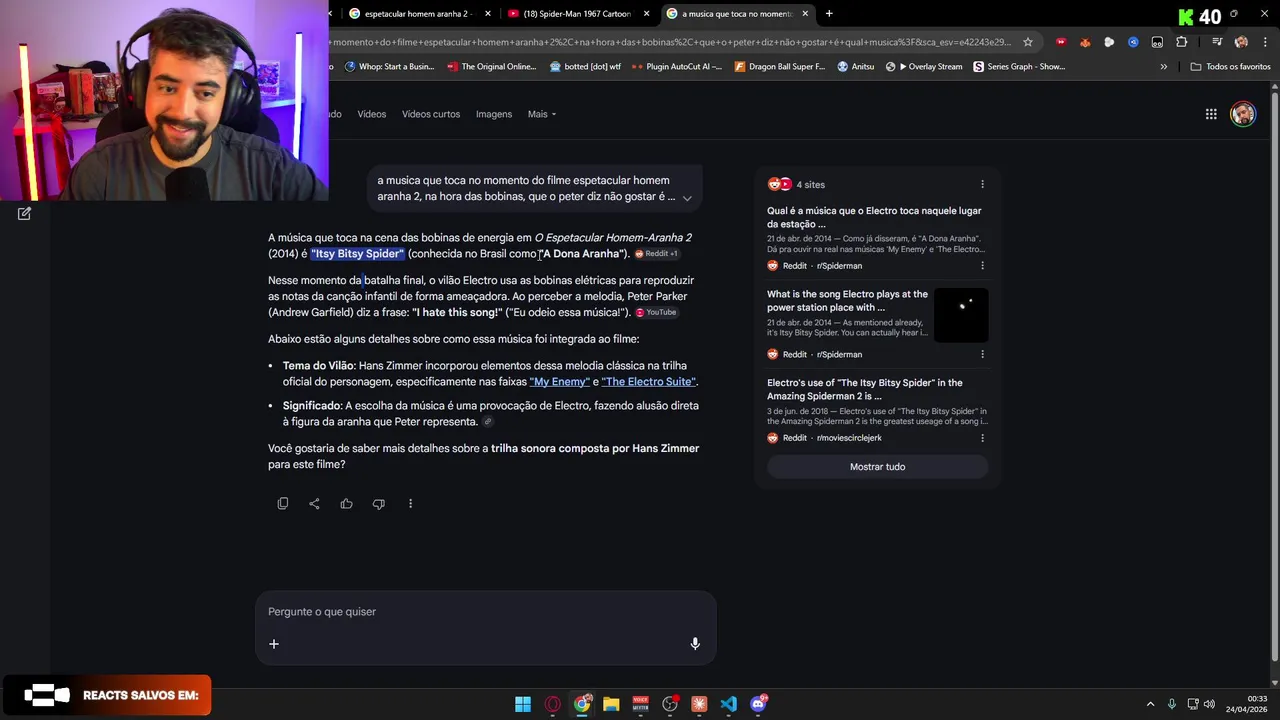1280x720 pixels.
Task: Give thumbs up to the answer
Action: (346, 504)
